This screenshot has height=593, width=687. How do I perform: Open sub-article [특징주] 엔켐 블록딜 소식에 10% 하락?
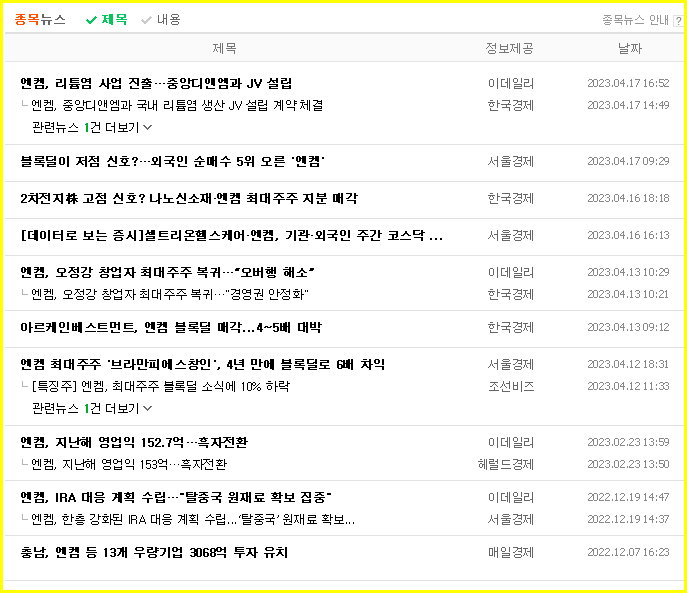tap(160, 387)
